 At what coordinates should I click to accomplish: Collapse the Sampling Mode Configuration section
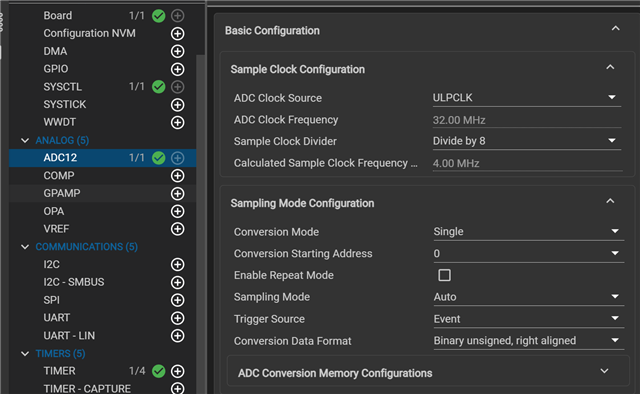coord(610,201)
